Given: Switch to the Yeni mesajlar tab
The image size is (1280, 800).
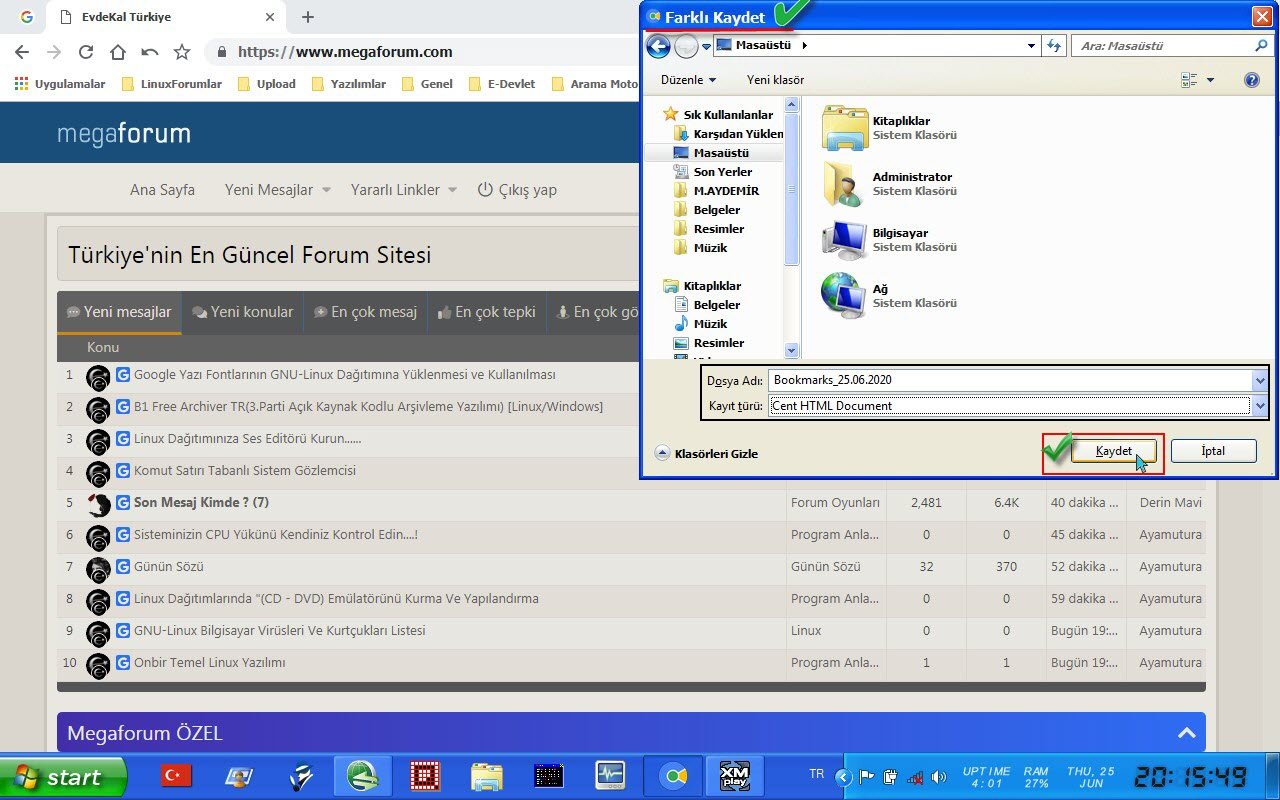Looking at the screenshot, I should [x=119, y=312].
